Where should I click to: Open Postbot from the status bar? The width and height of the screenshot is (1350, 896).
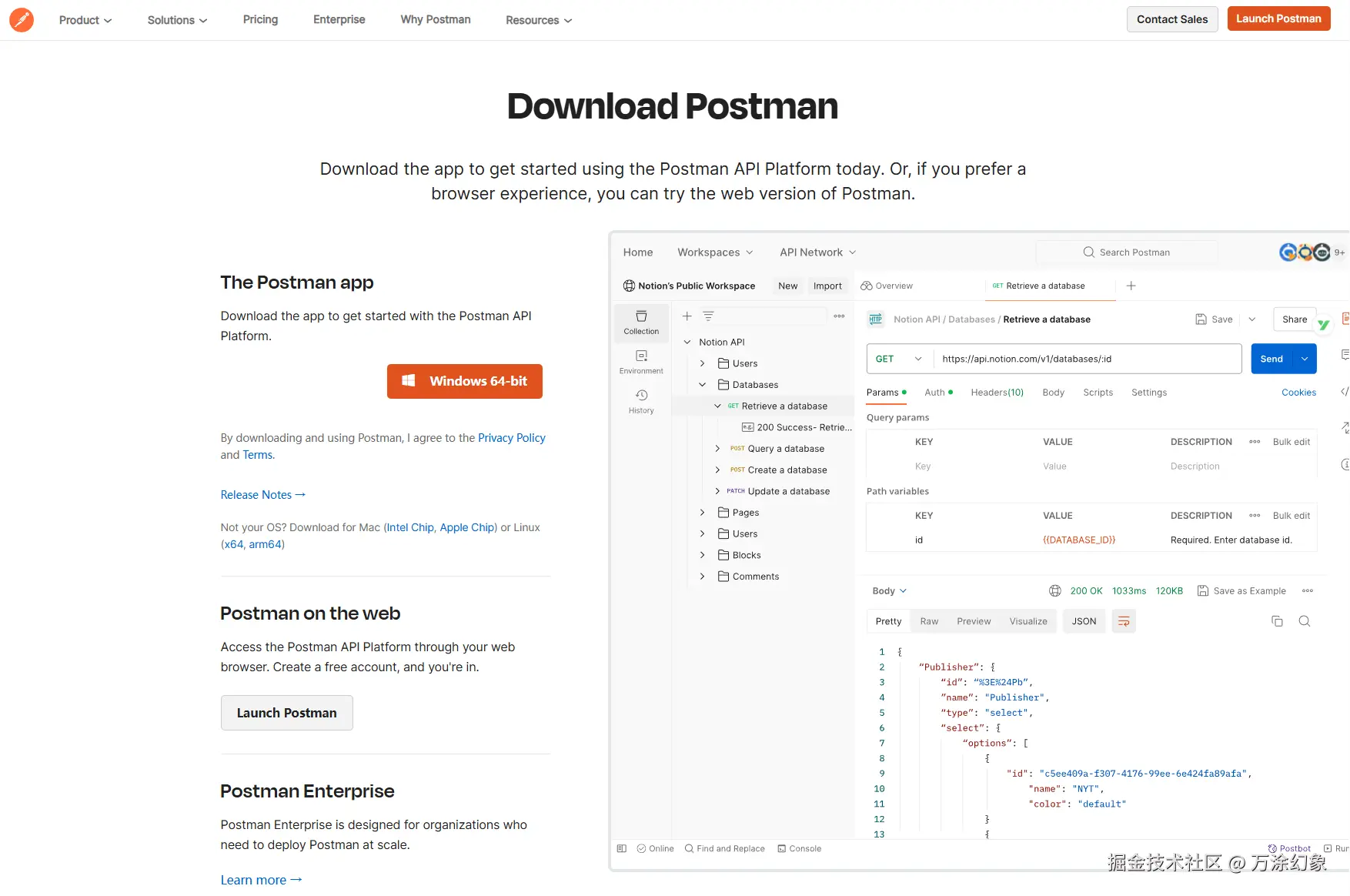pos(1289,849)
